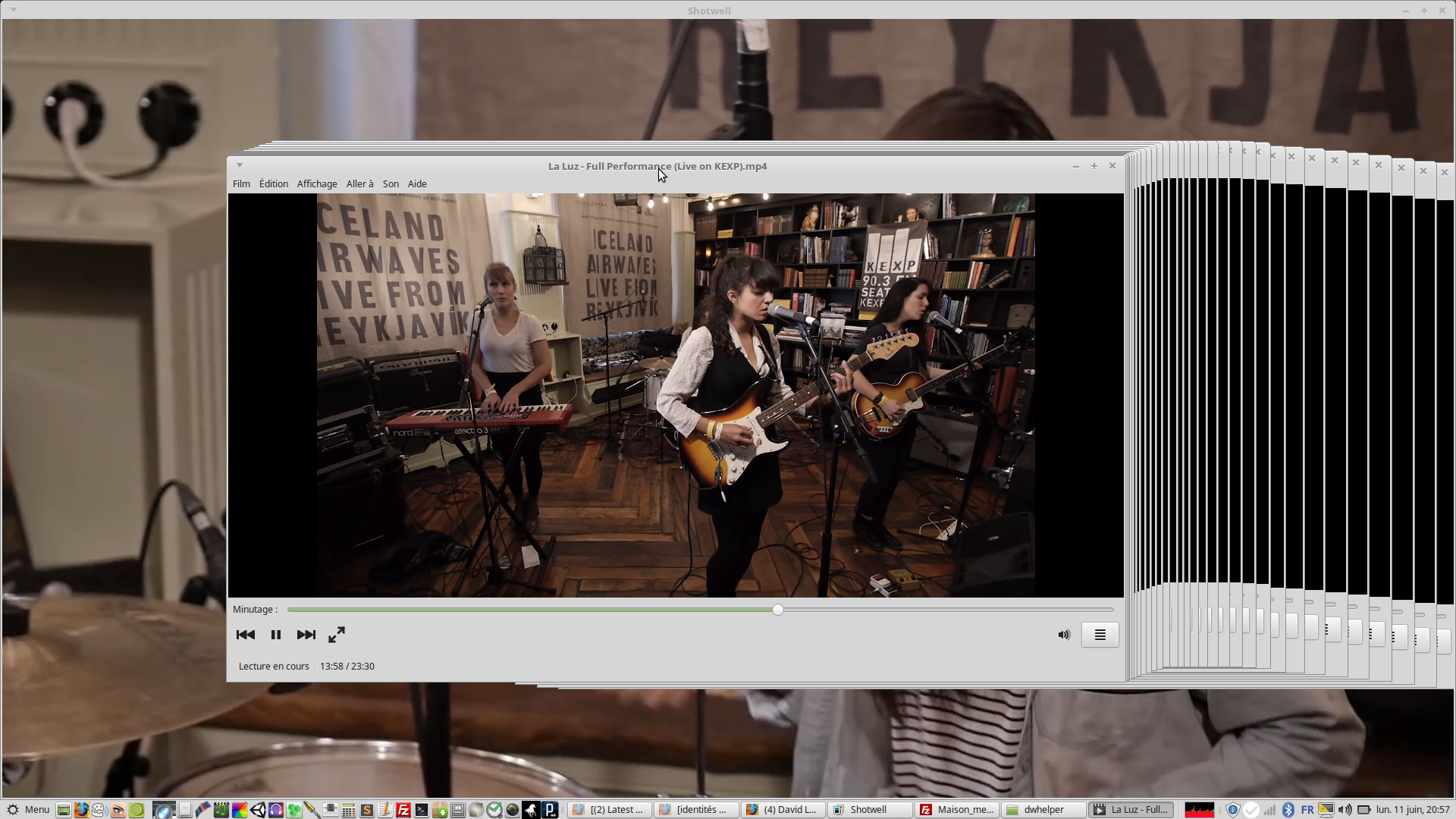Viewport: 1456px width, 819px height.
Task: Click the Bluetooth tray icon
Action: click(1288, 809)
